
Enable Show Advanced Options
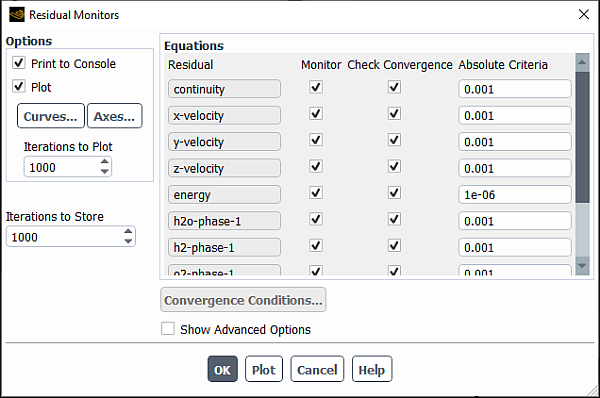(x=168, y=329)
